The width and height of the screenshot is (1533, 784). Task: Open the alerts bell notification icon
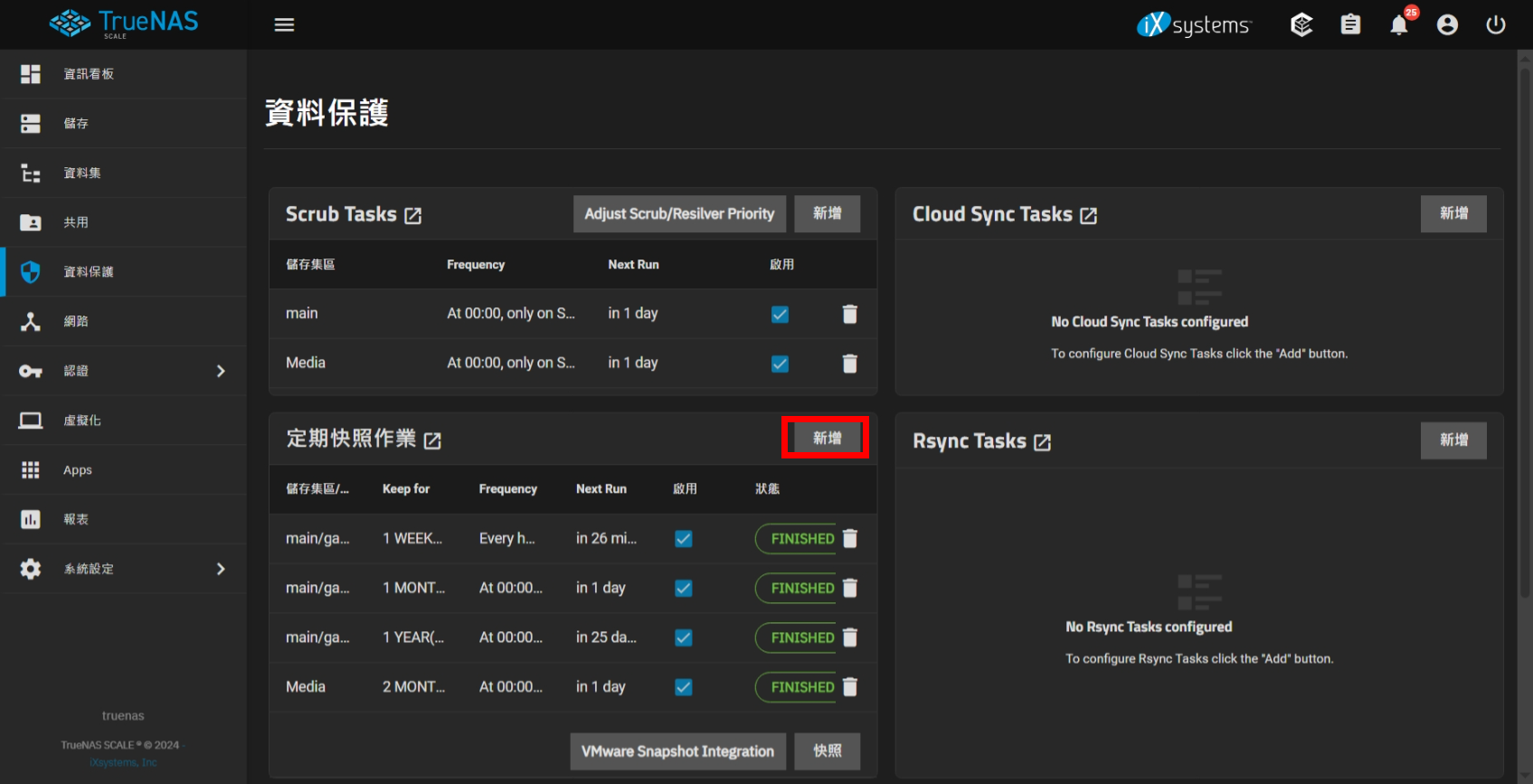(1398, 25)
